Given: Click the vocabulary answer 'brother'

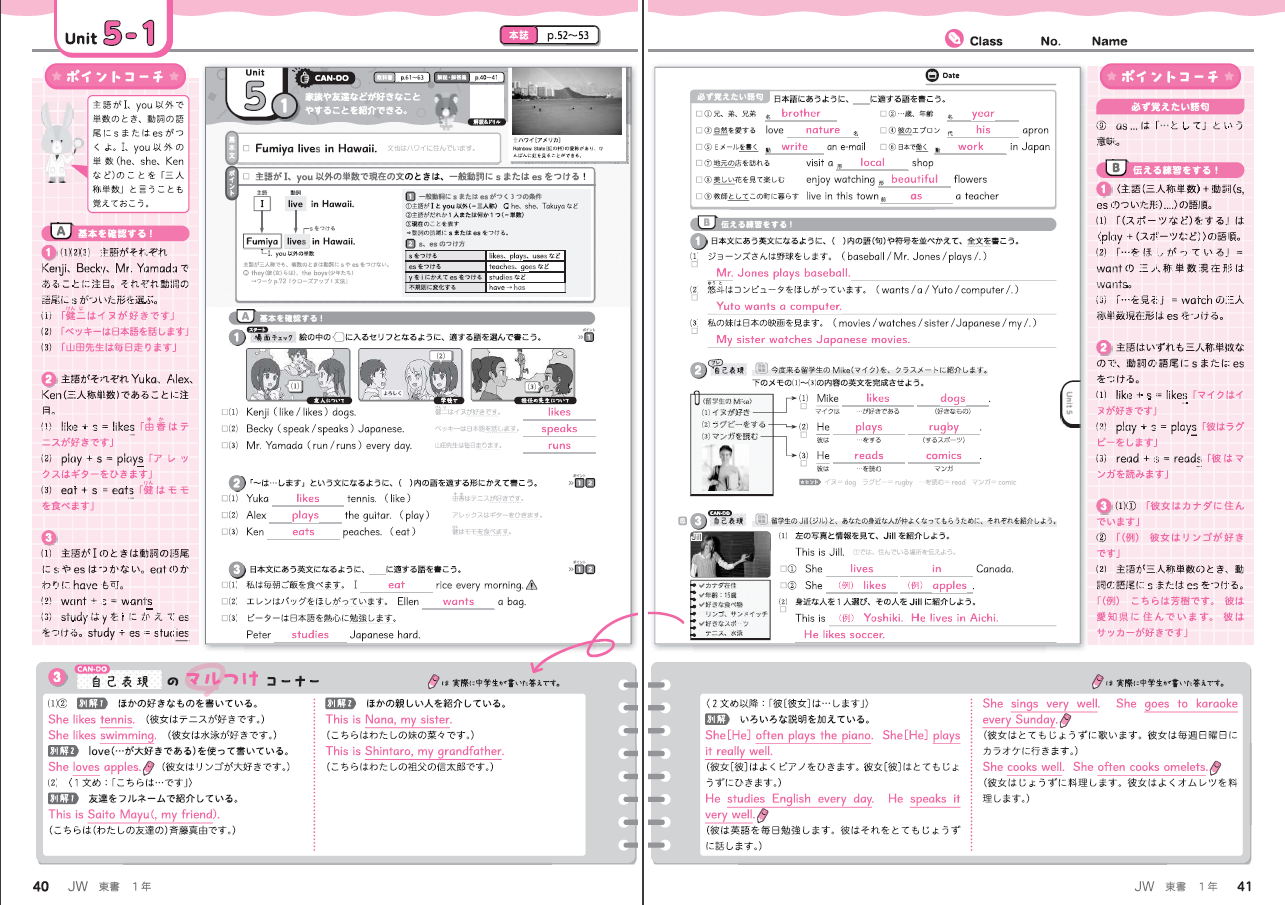Looking at the screenshot, I should point(801,114).
